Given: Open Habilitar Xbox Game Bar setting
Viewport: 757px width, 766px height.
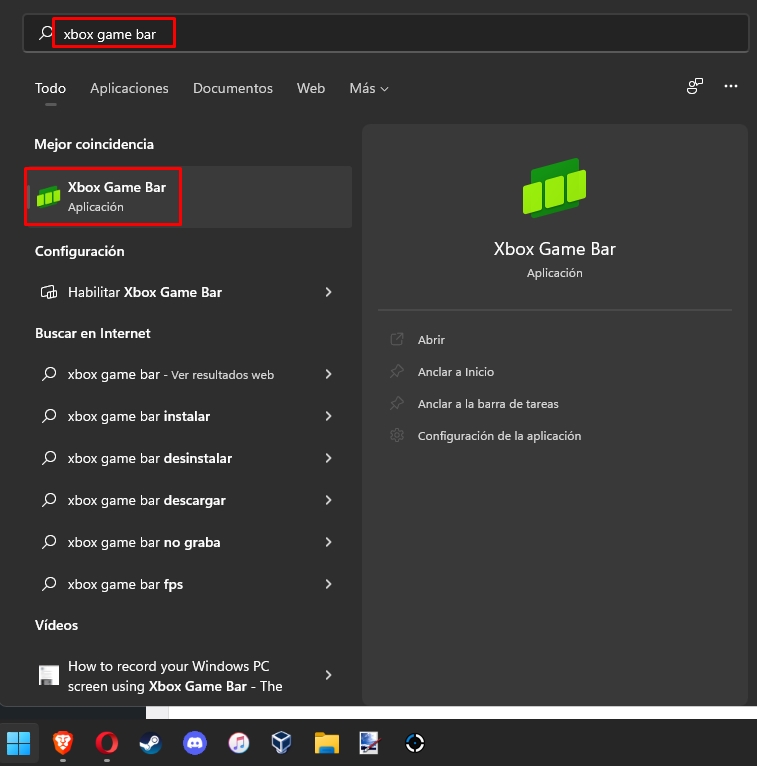Looking at the screenshot, I should pyautogui.click(x=189, y=292).
